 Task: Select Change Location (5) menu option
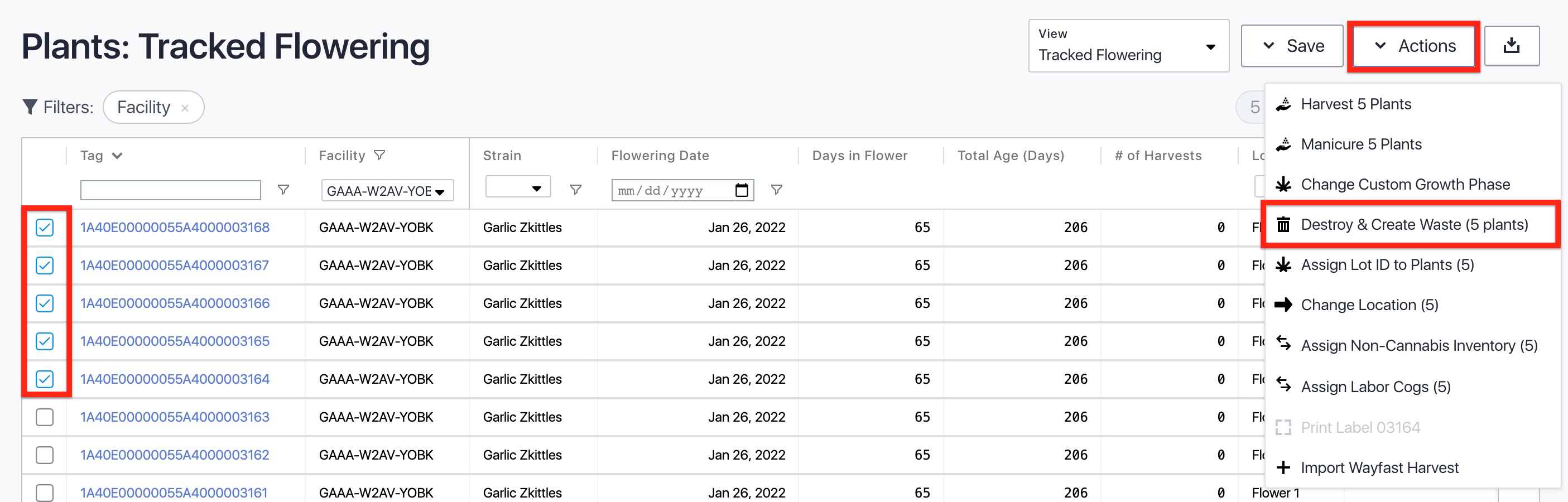tap(1369, 305)
